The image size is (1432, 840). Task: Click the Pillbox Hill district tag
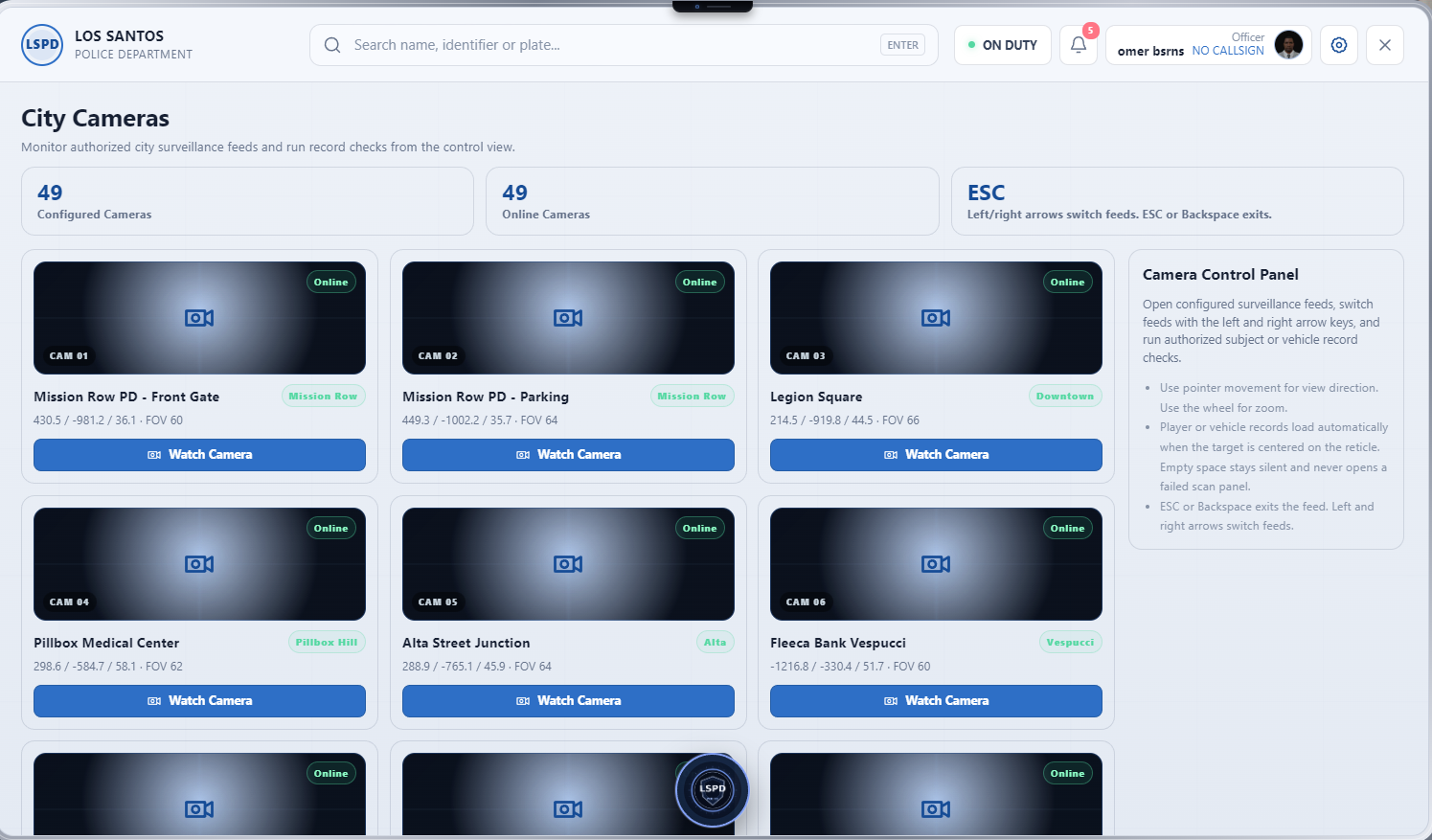pos(327,643)
